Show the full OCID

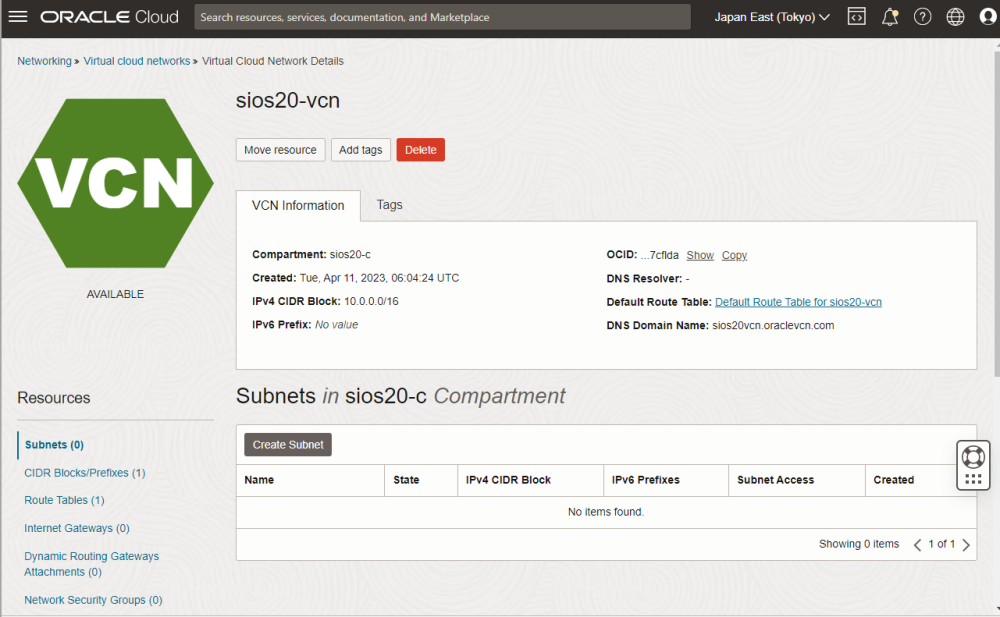700,255
